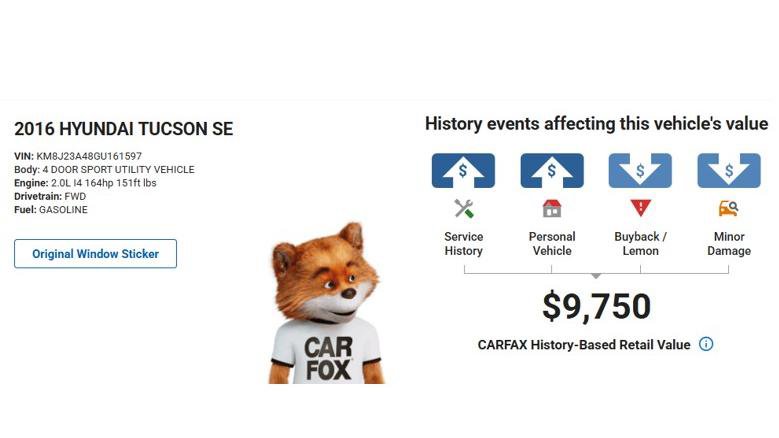Click the orange damaged car icon
Screen dimensions: 779x438
729,209
